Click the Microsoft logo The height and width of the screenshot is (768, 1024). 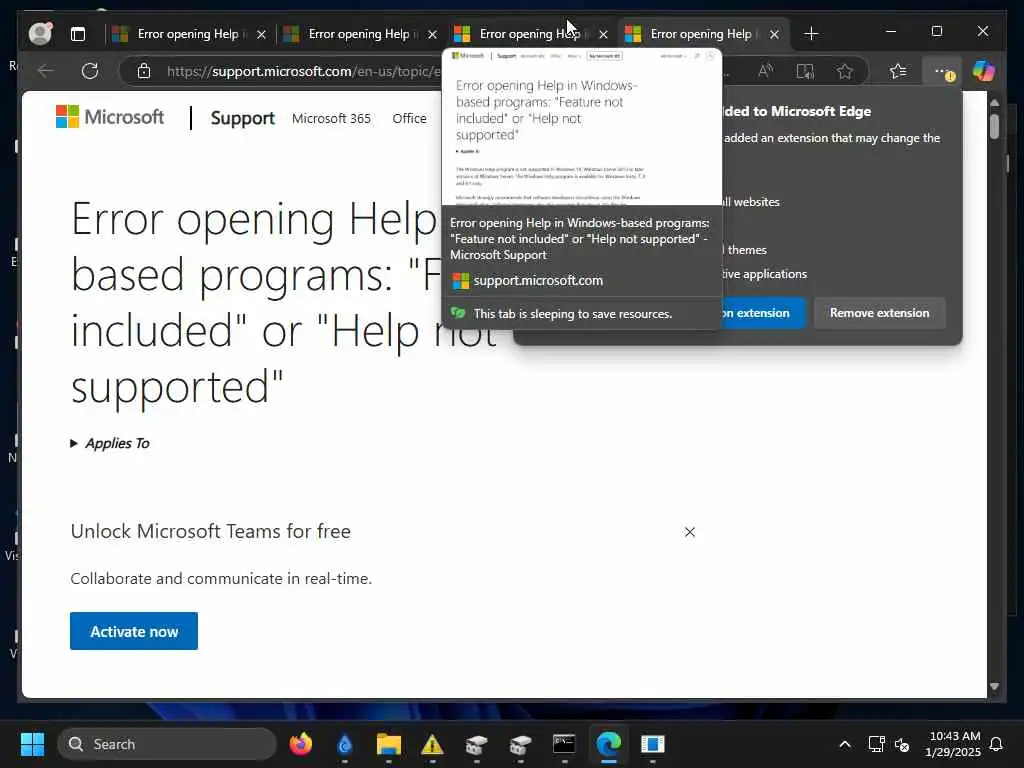tap(110, 117)
